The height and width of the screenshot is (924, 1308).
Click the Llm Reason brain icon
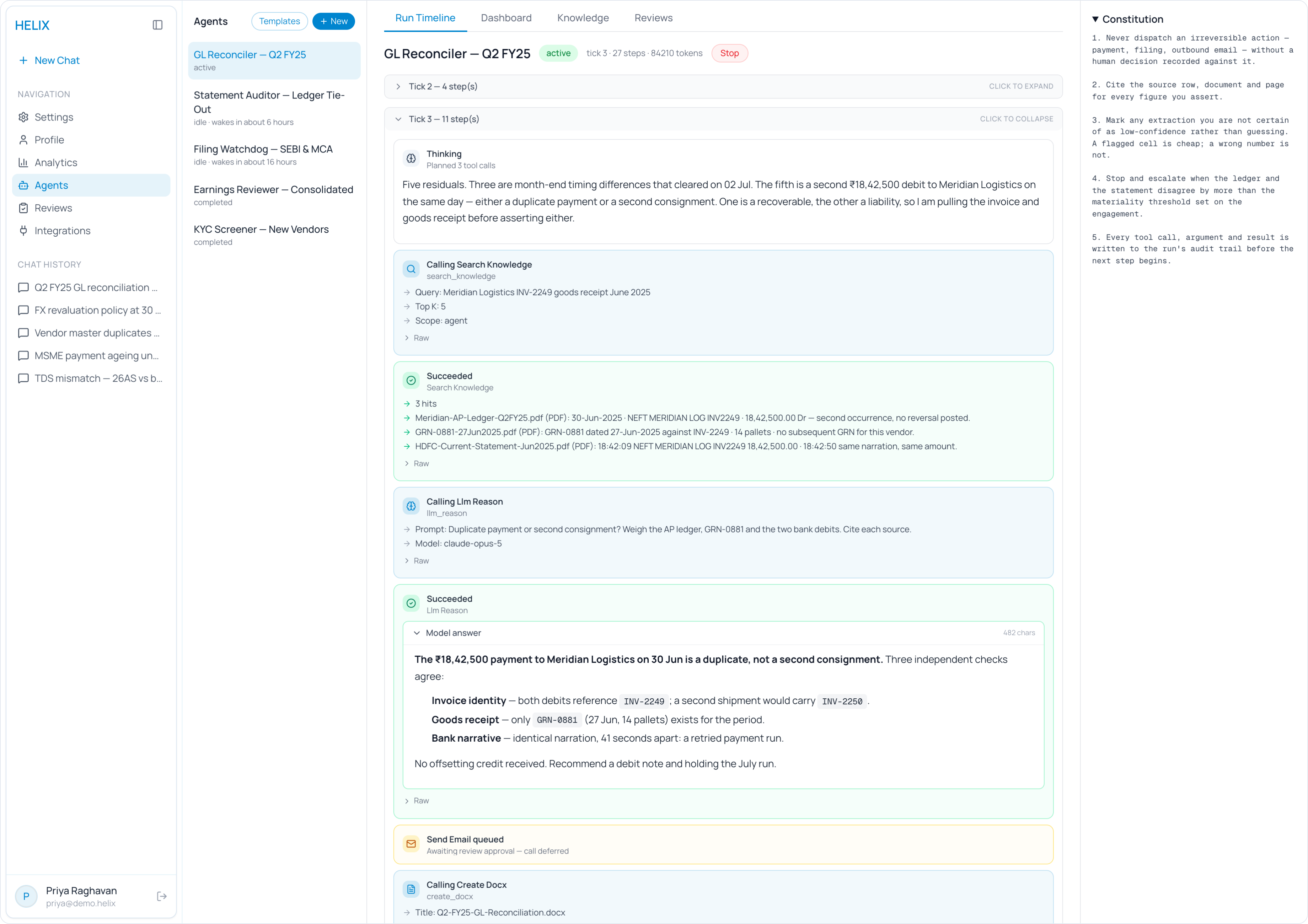[411, 506]
